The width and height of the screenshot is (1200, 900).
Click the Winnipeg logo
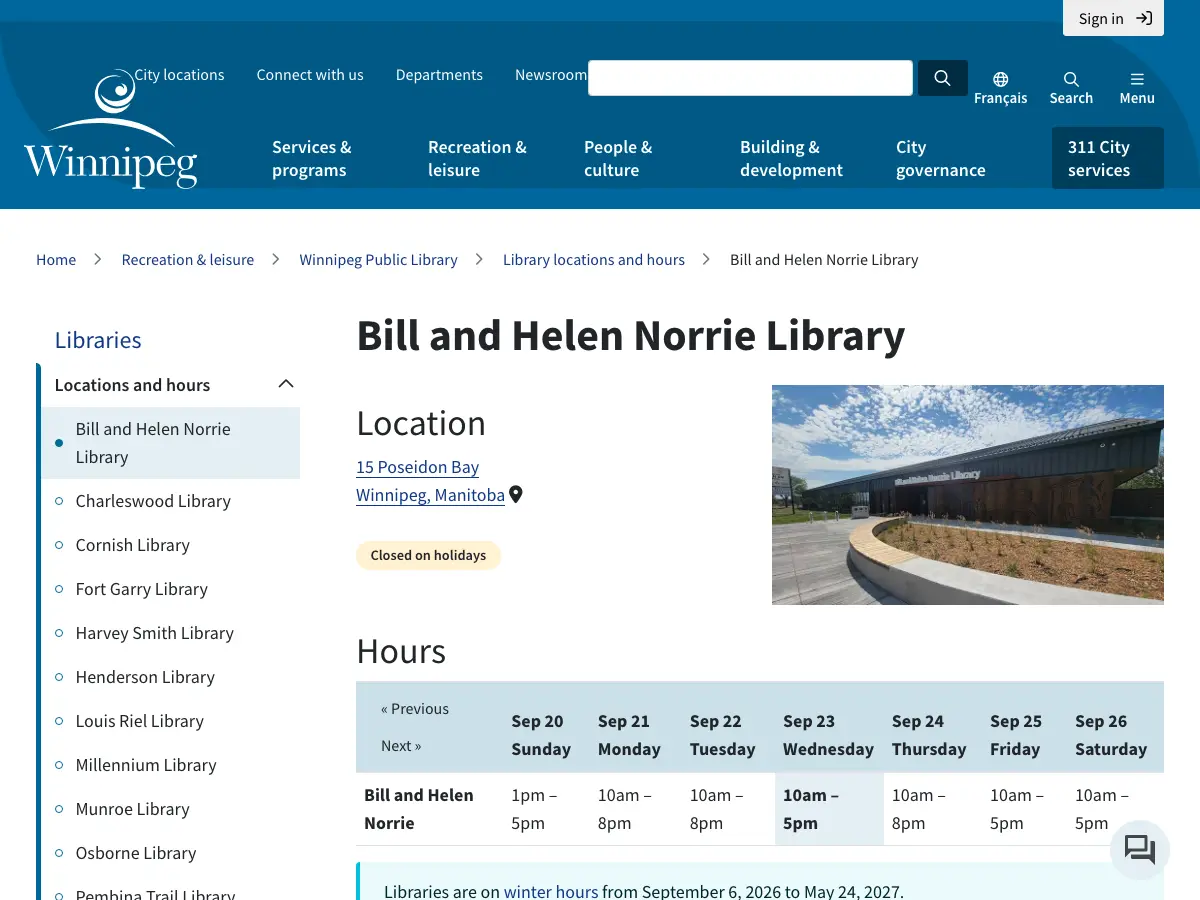coord(111,129)
